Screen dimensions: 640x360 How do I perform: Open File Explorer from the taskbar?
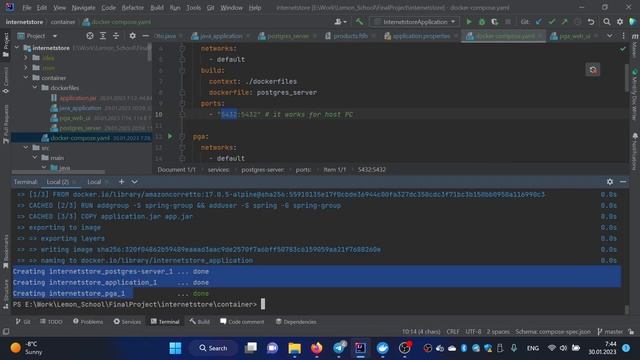(294, 348)
